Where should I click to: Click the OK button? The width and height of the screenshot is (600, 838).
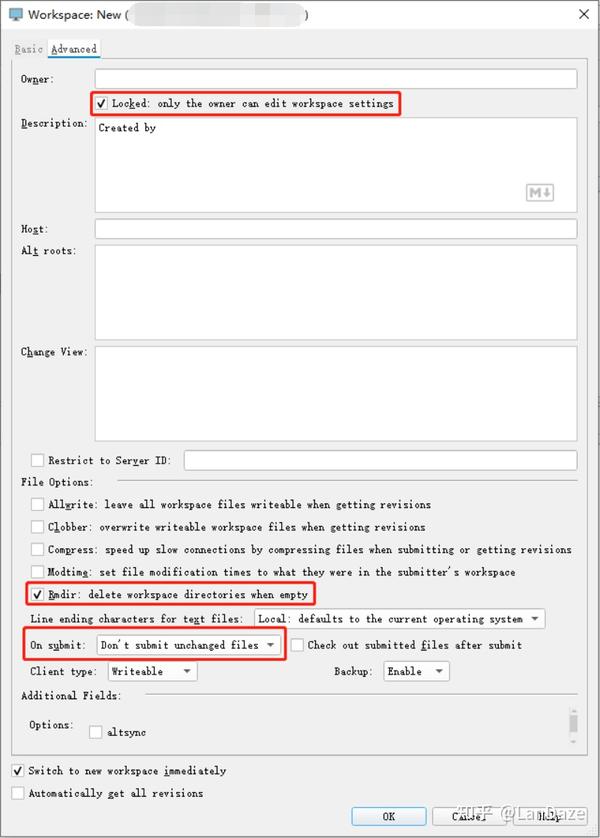(x=389, y=816)
